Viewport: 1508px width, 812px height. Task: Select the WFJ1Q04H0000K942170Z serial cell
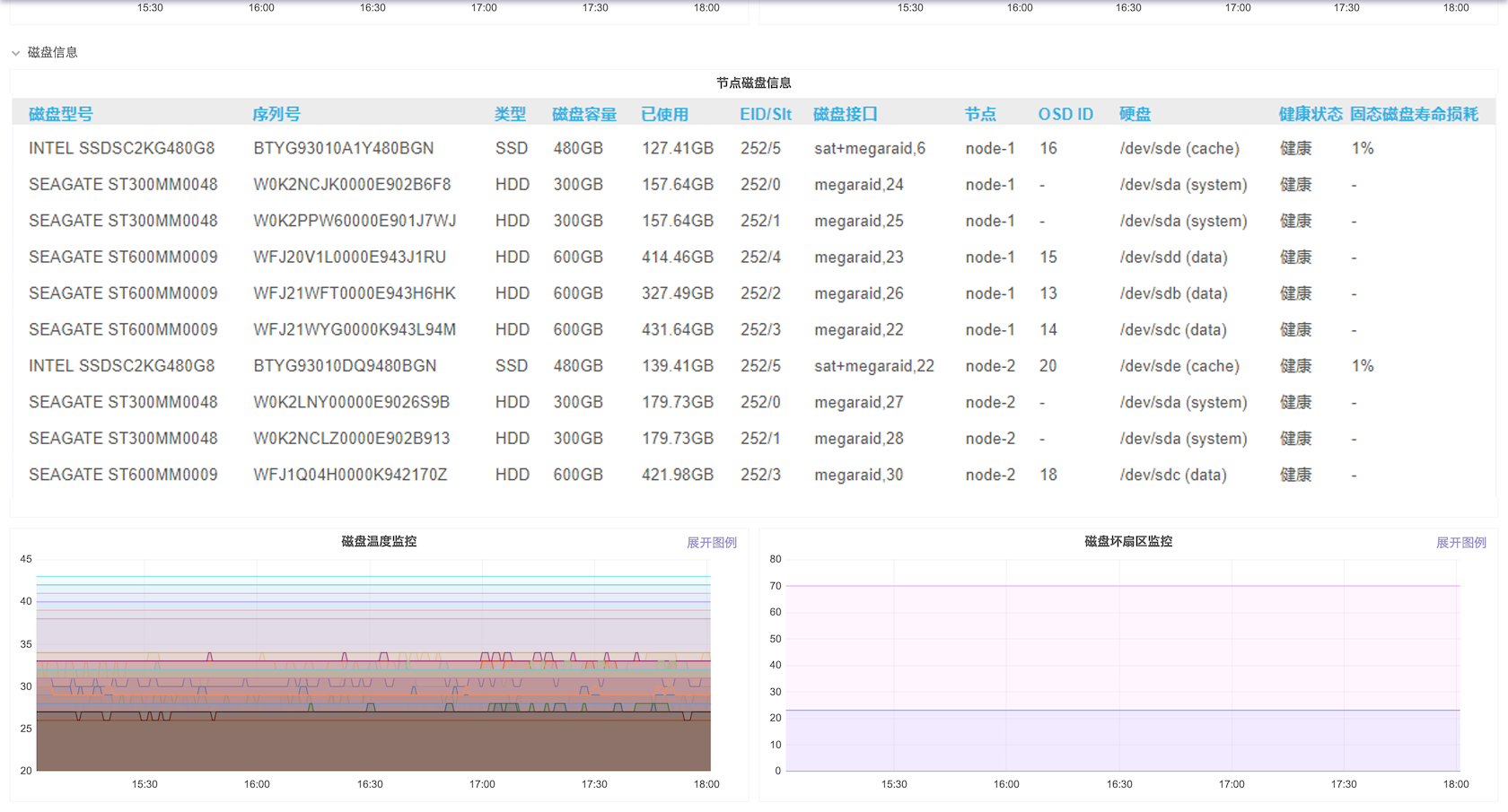click(350, 475)
